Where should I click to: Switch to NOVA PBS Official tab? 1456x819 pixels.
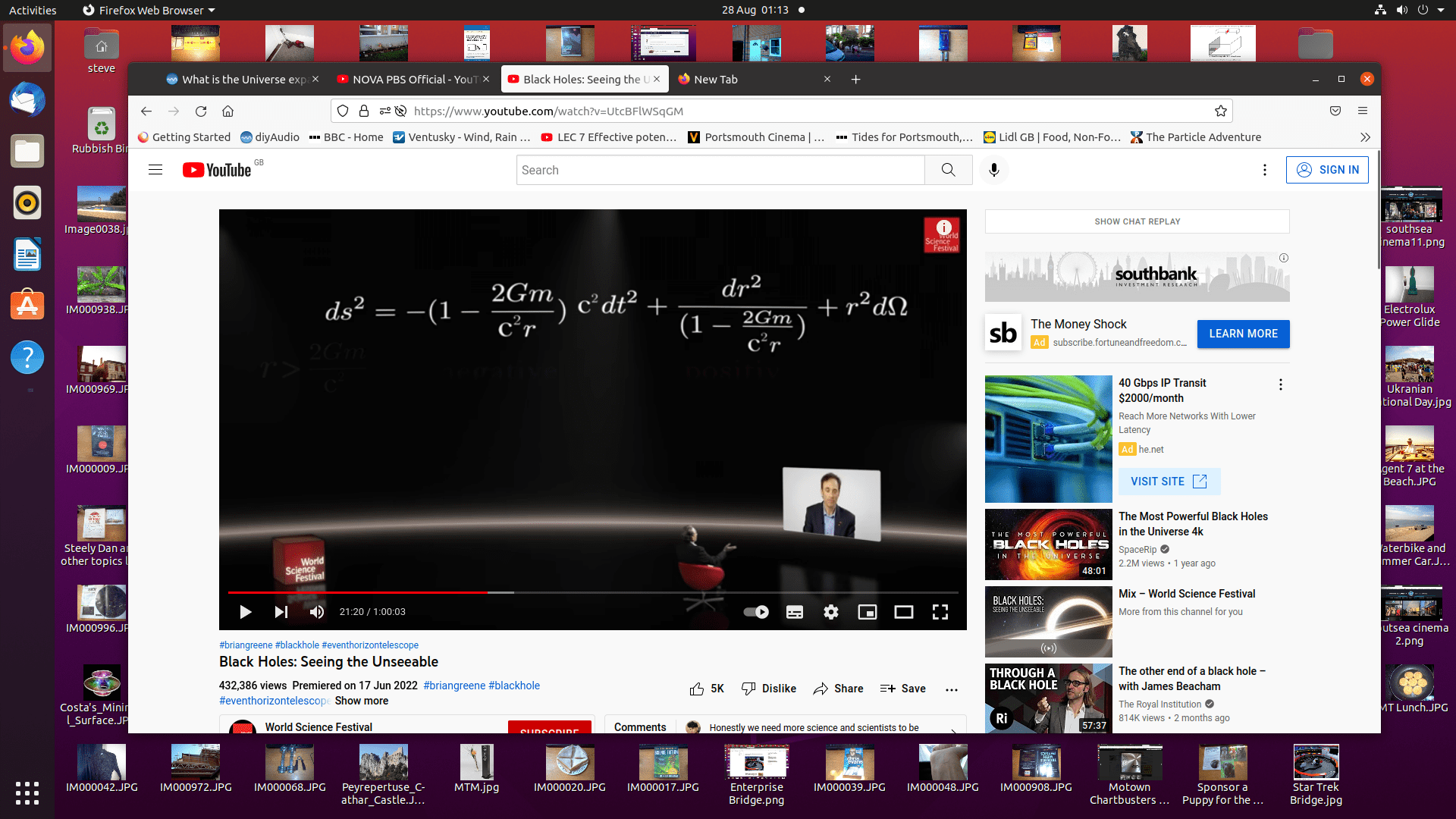coord(413,80)
